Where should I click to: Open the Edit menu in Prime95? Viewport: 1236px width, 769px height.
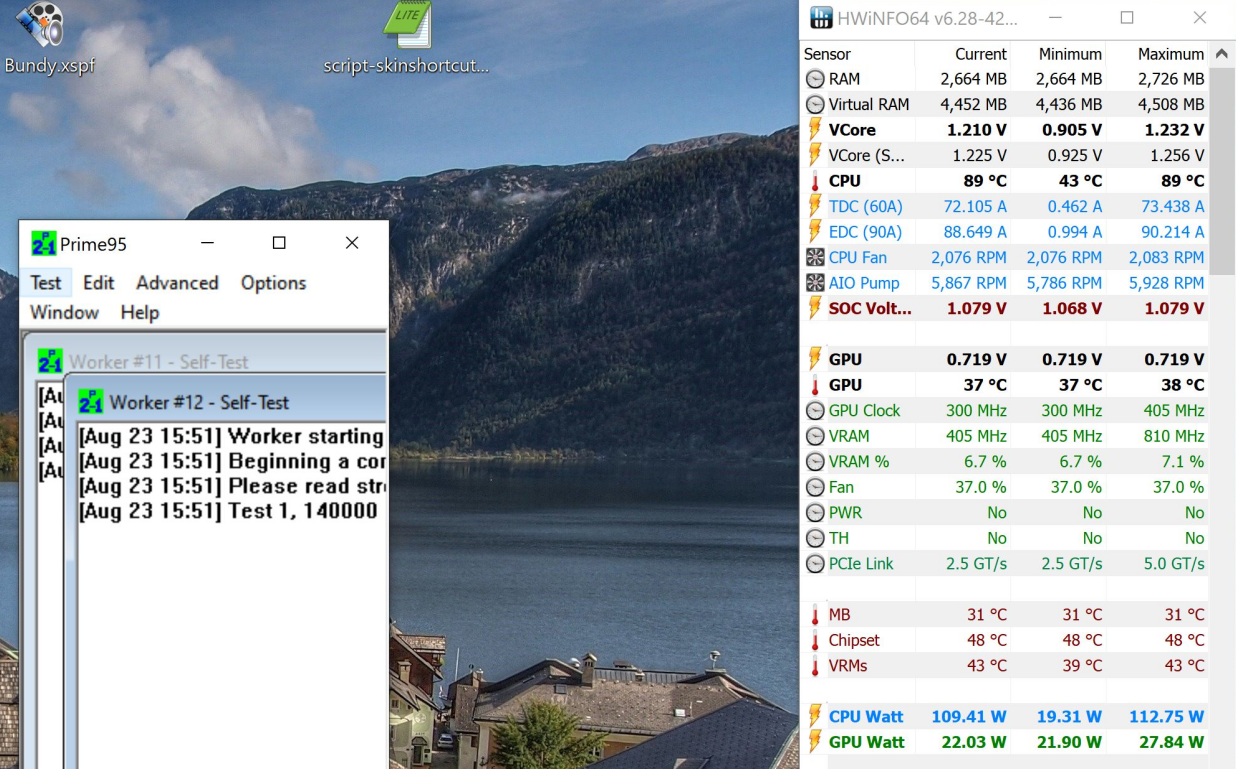pos(99,283)
